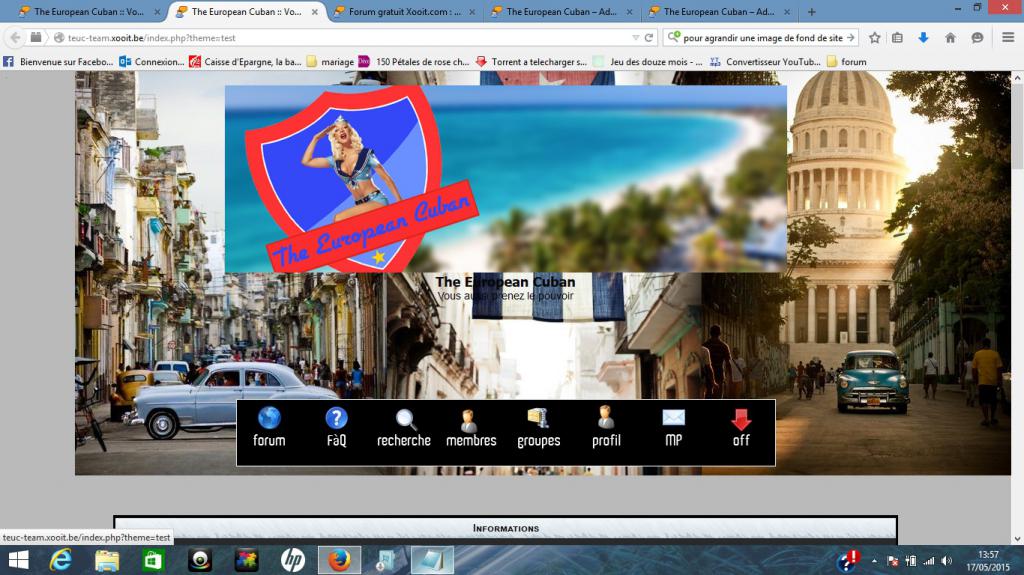Screen dimensions: 1024x575
Task: Open the membres icon
Action: (469, 420)
